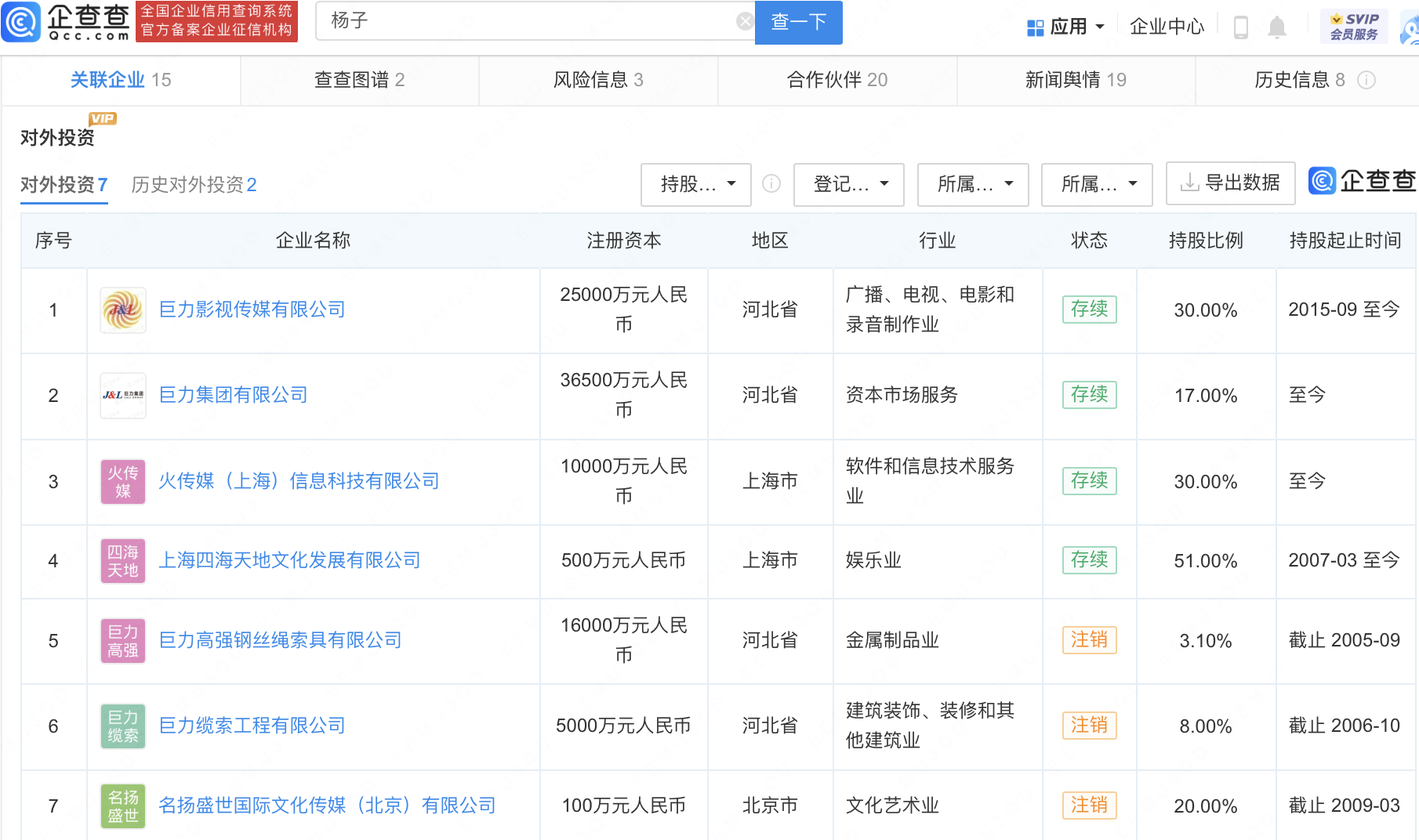Open 巨力影视传媒有限公司 company link
The image size is (1419, 840).
(x=252, y=310)
